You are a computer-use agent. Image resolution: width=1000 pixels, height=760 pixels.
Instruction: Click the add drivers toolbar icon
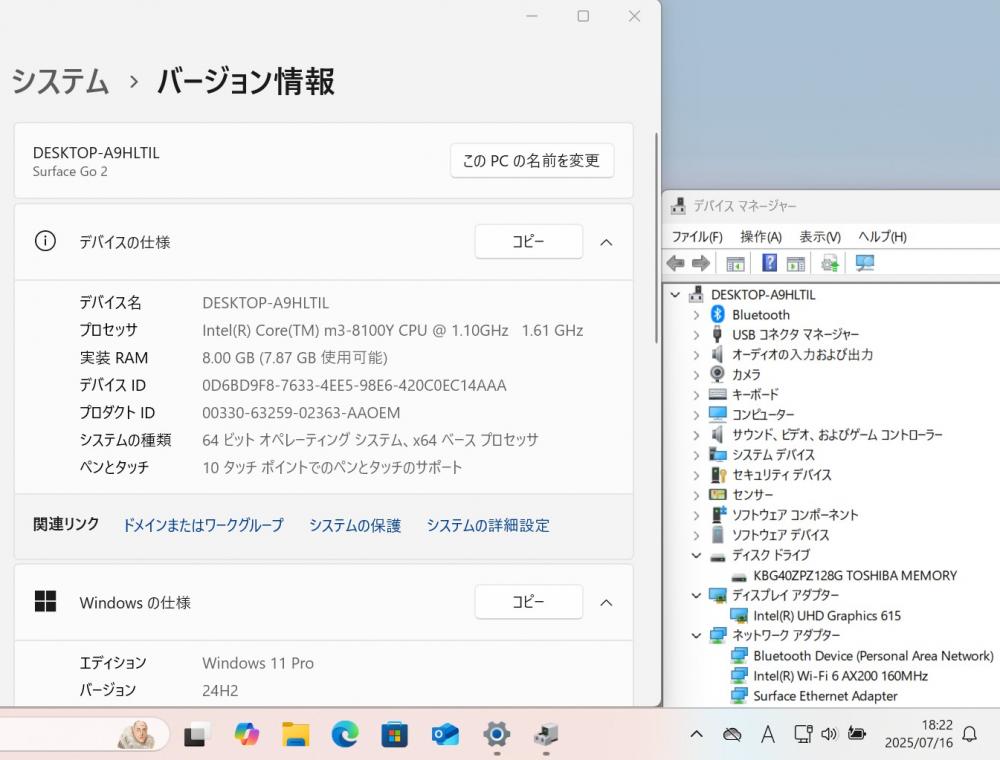830,263
